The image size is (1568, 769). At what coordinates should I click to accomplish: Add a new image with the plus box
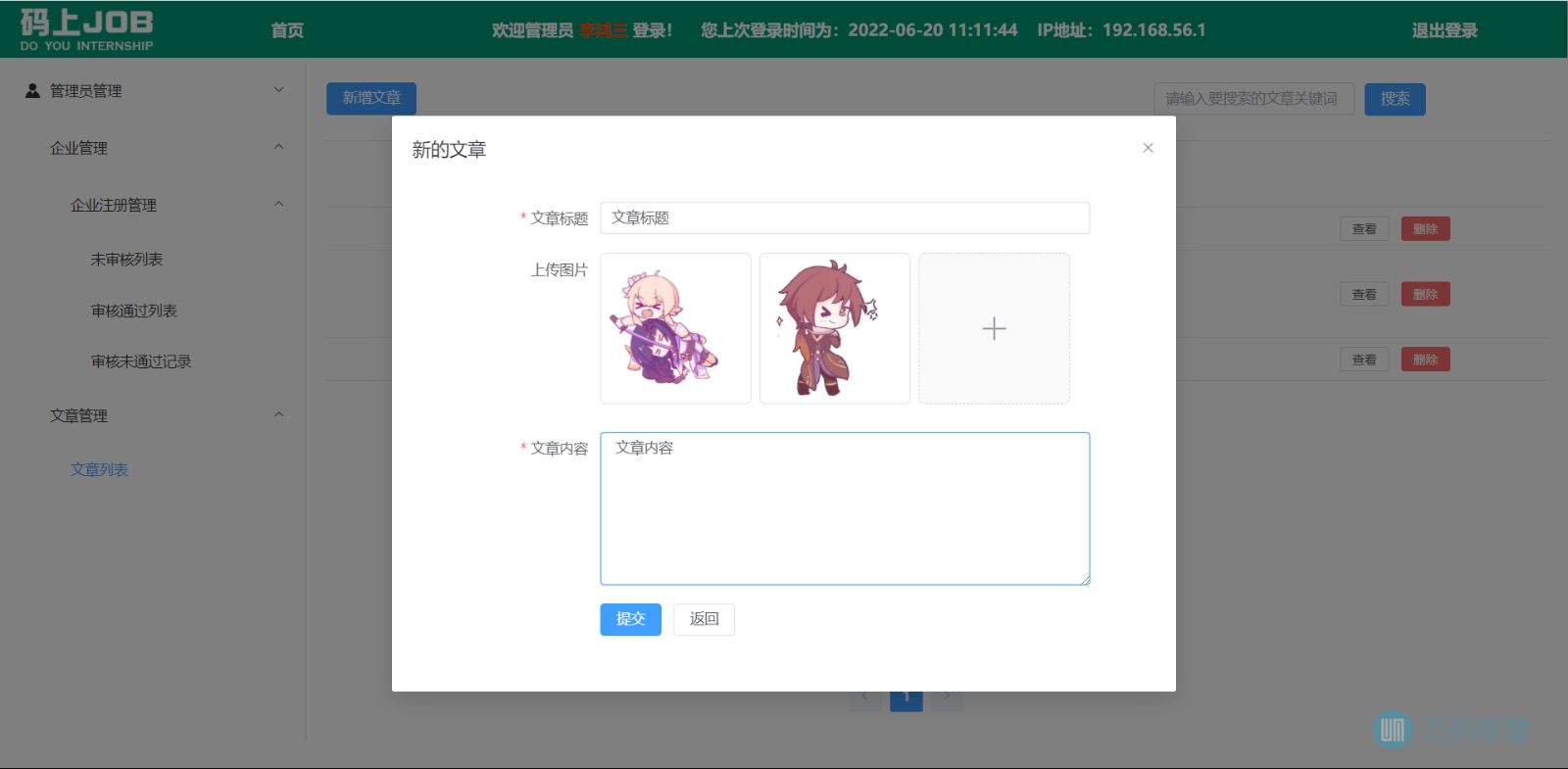tap(994, 328)
